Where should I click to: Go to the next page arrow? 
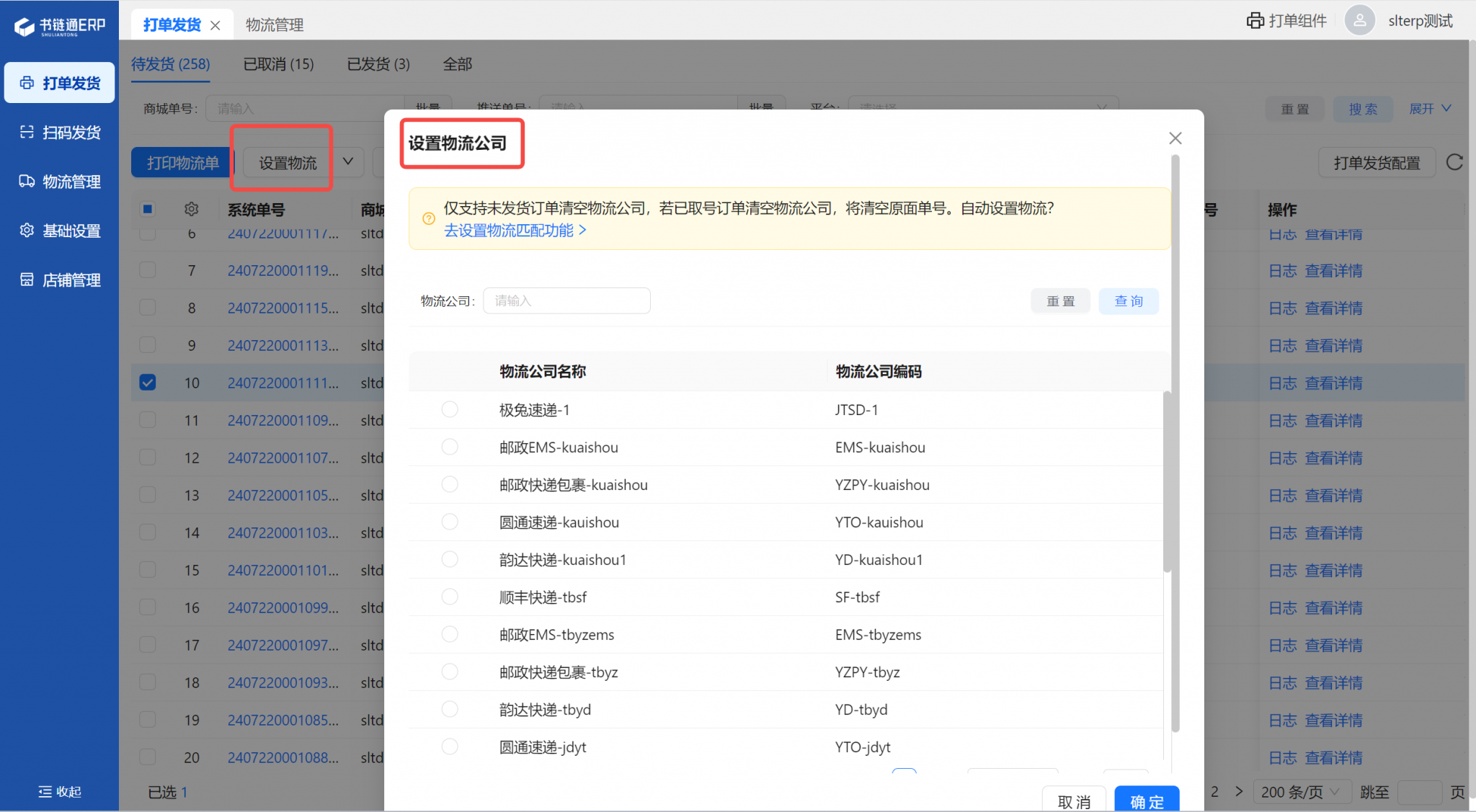pos(1239,791)
